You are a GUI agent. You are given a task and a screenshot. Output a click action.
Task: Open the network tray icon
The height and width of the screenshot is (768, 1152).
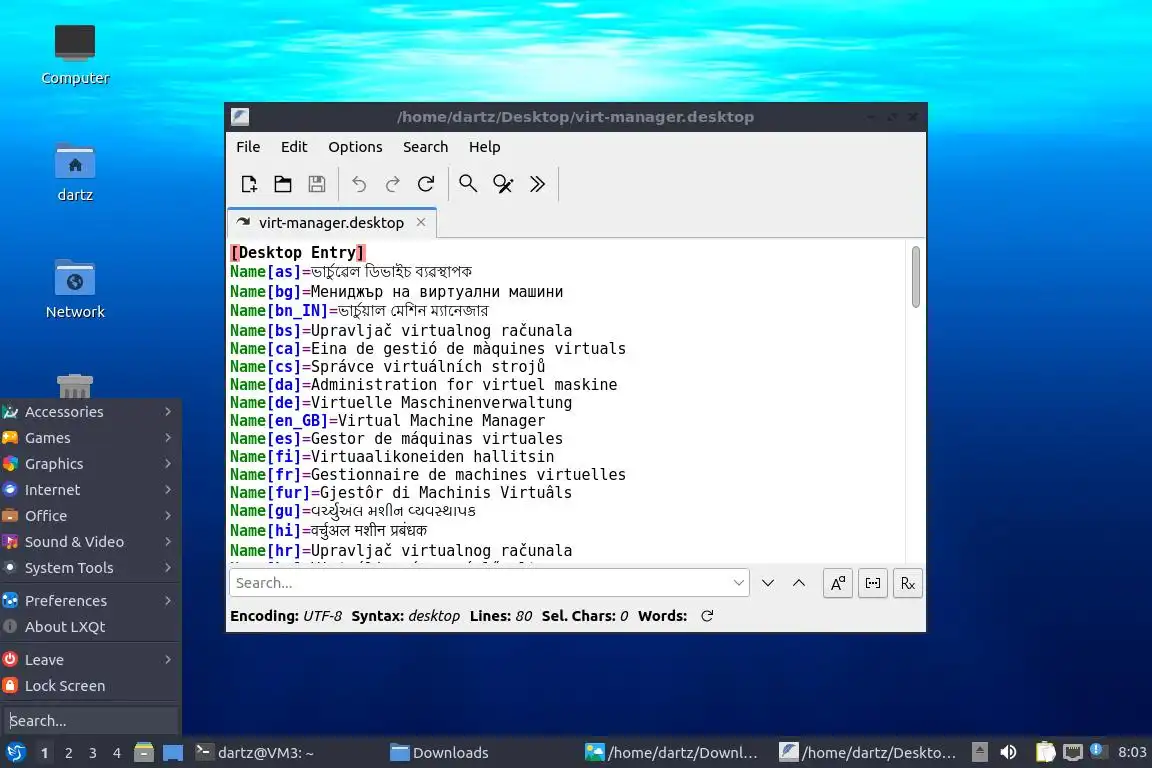[1073, 752]
